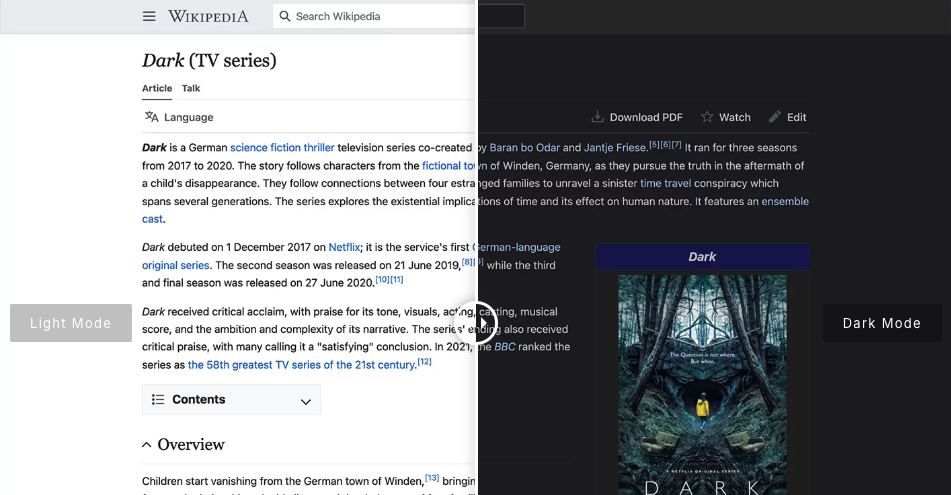This screenshot has width=951, height=495.
Task: Click the Download PDF icon
Action: pyautogui.click(x=597, y=116)
